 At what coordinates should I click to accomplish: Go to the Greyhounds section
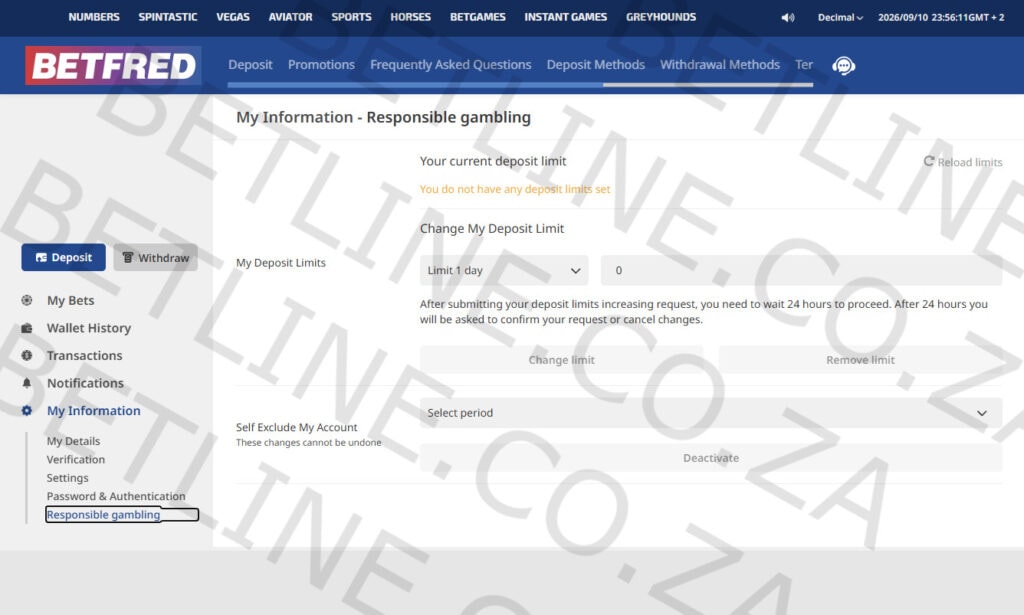coord(661,17)
